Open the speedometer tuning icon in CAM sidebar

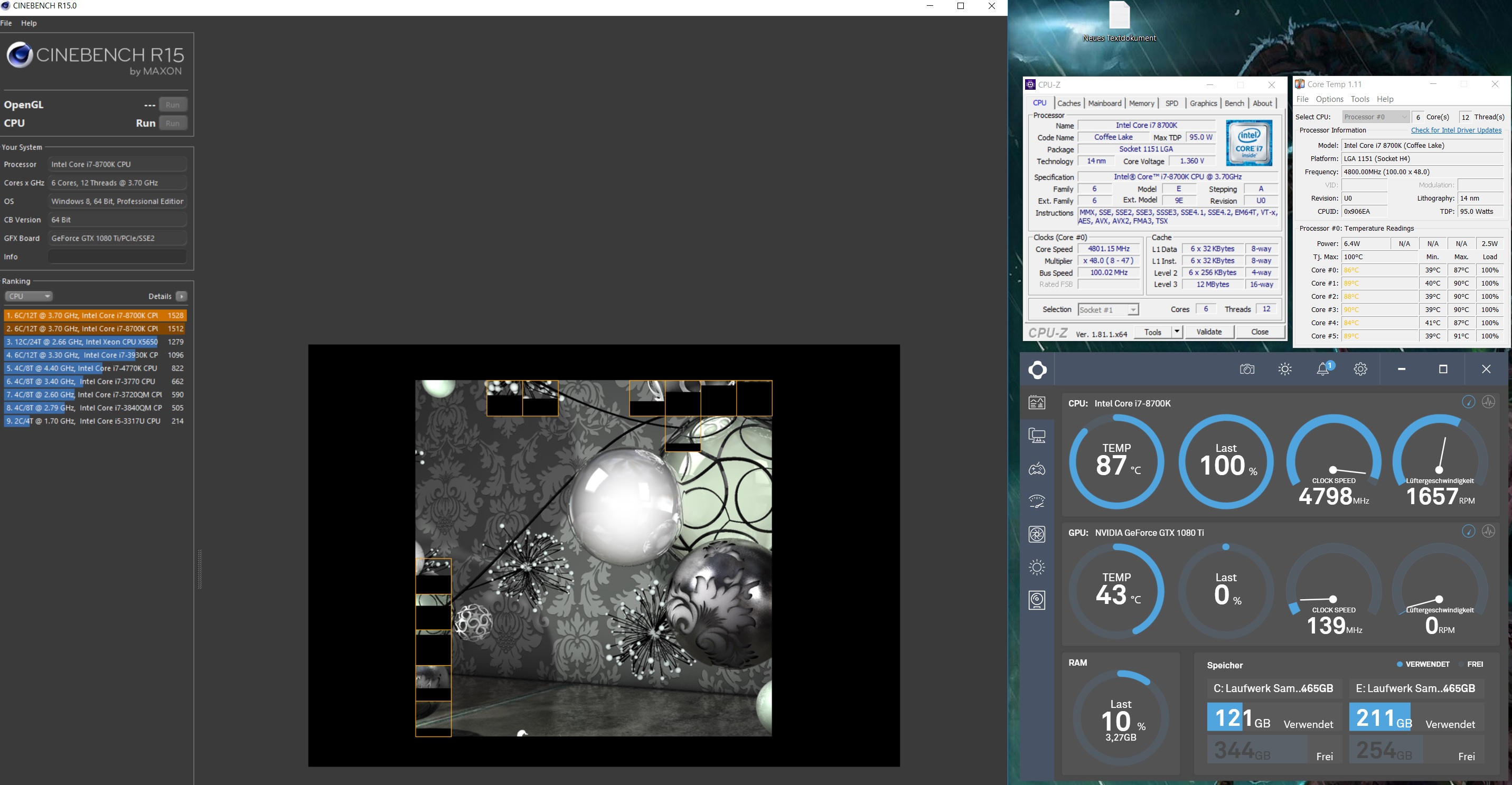coord(1037,502)
